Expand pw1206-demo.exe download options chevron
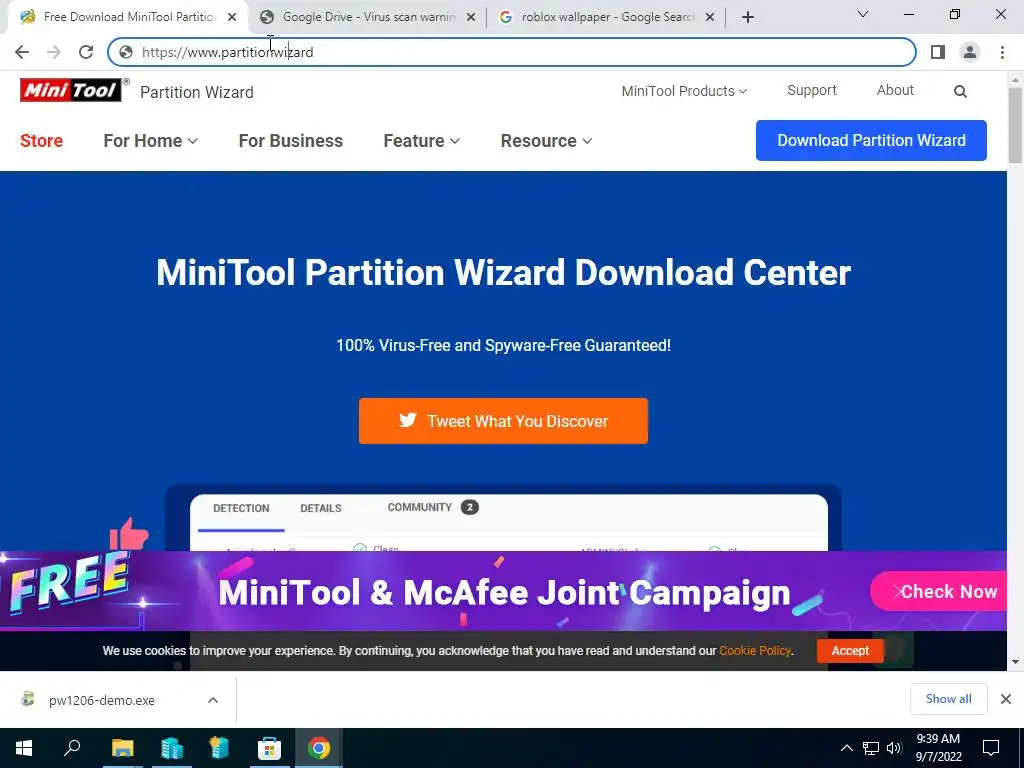The image size is (1024, 768). coord(213,700)
